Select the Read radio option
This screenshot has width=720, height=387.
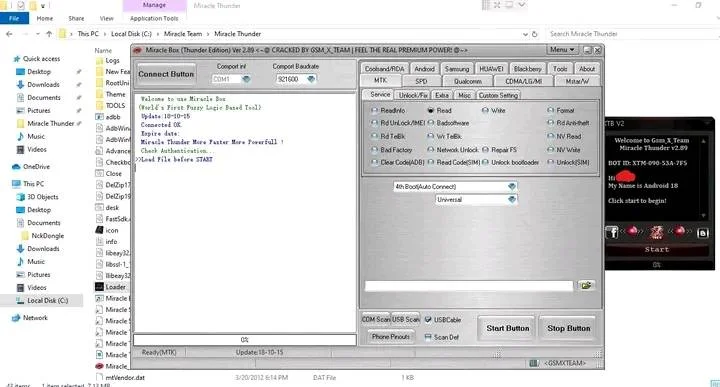[x=439, y=111]
